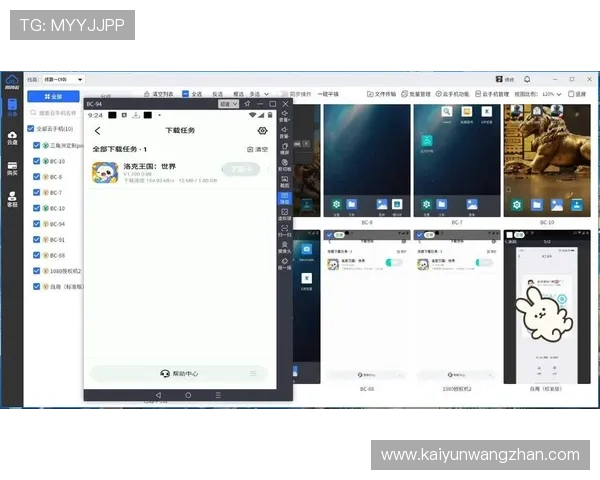
Task: Open the purchase (购买) sidebar icon
Action: (12, 168)
